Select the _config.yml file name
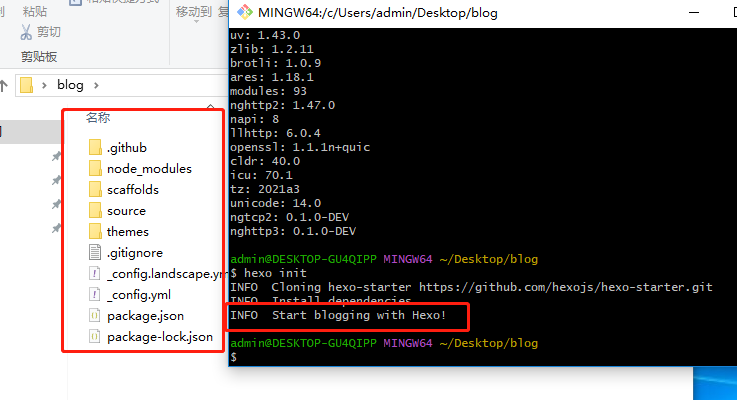 point(139,295)
